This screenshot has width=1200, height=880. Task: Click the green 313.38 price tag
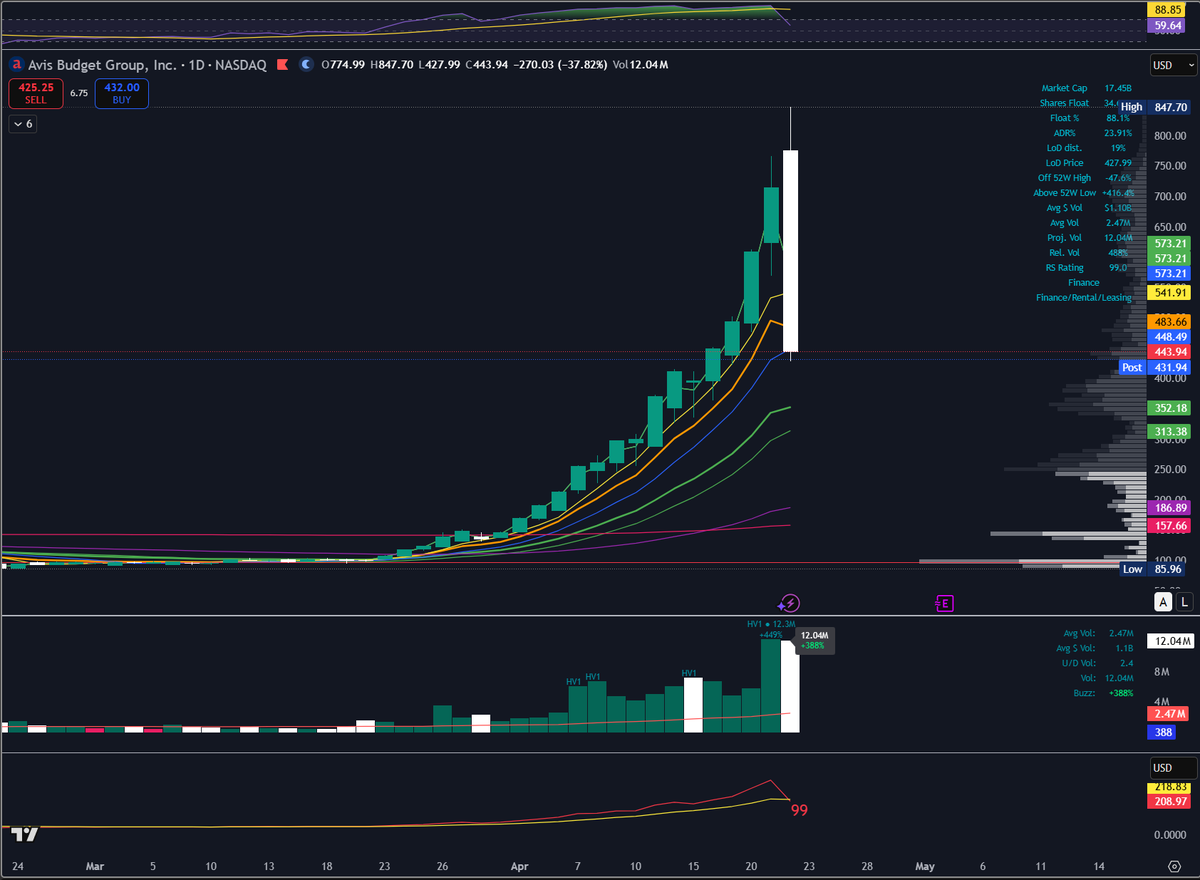click(x=1170, y=432)
